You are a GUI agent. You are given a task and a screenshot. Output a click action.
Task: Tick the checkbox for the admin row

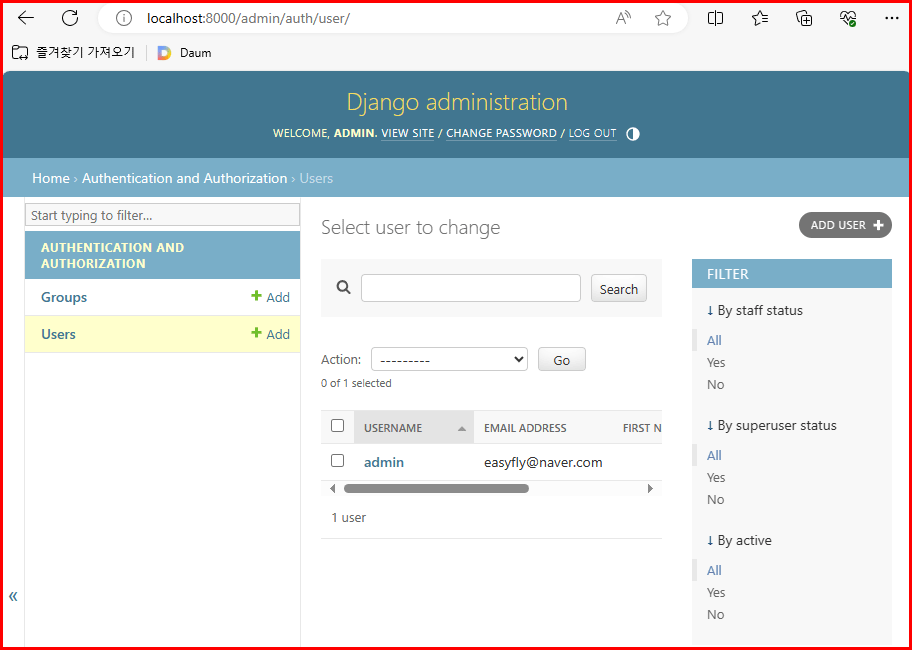coord(337,461)
